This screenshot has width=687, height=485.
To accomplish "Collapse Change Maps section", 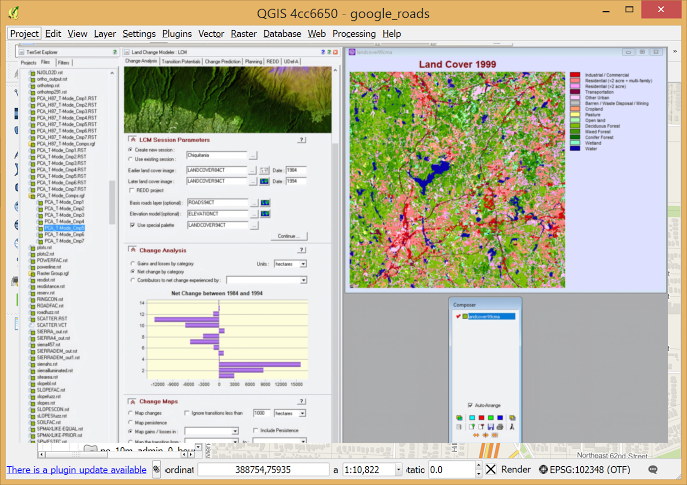I will (x=132, y=401).
